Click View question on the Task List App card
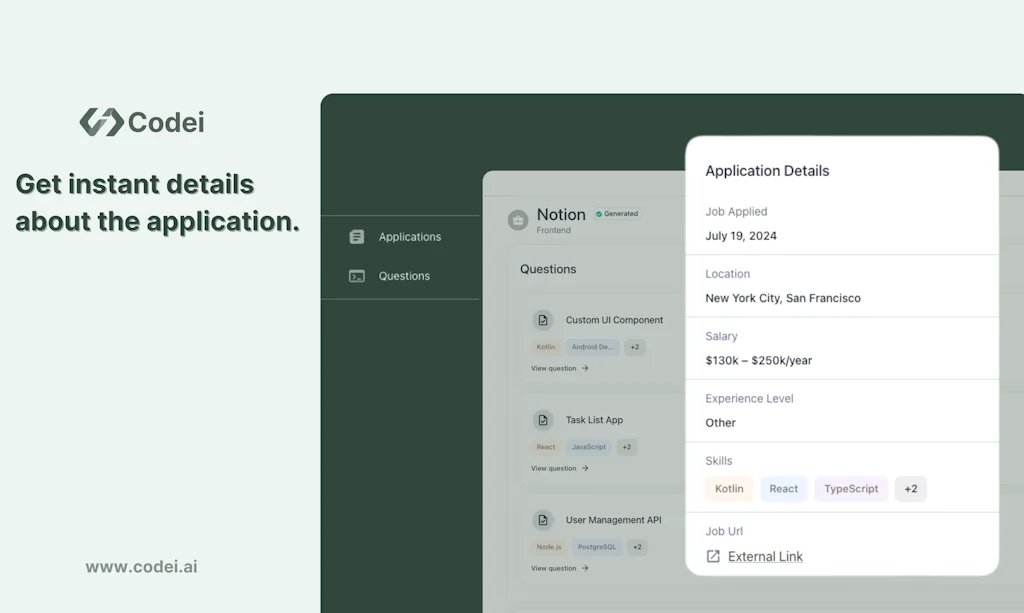Image resolution: width=1024 pixels, height=613 pixels. point(551,468)
